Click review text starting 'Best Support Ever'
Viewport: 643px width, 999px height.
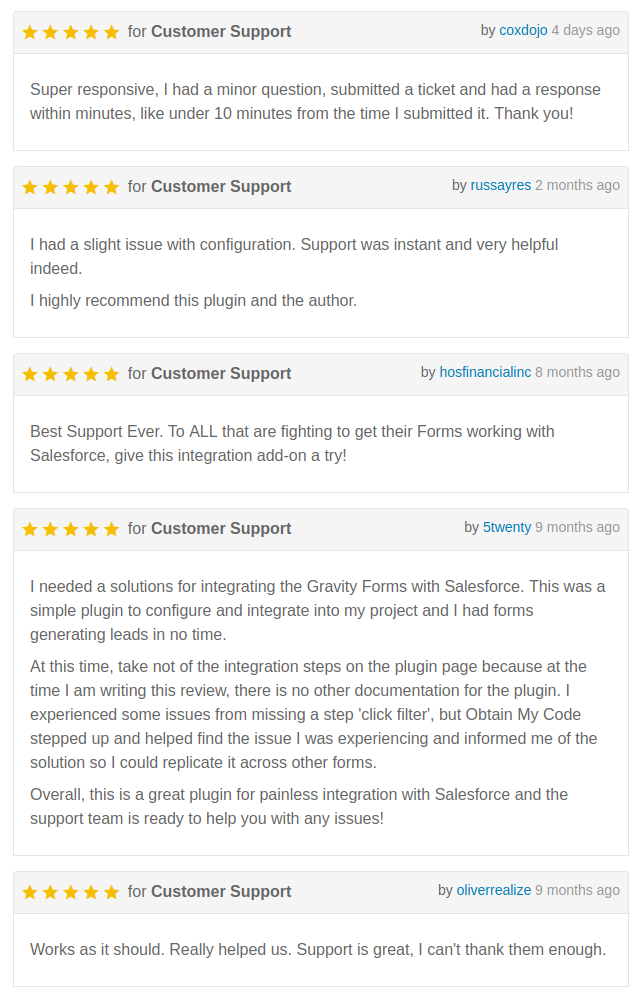point(292,443)
